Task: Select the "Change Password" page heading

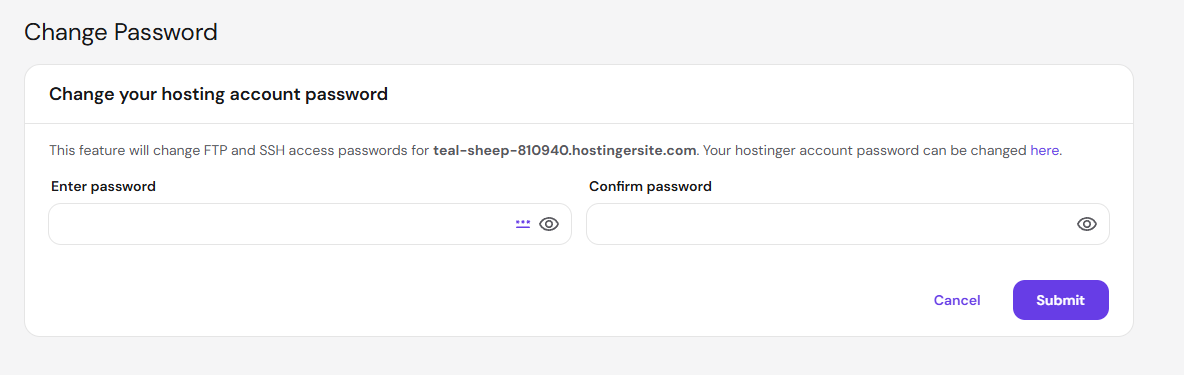Action: tap(121, 32)
